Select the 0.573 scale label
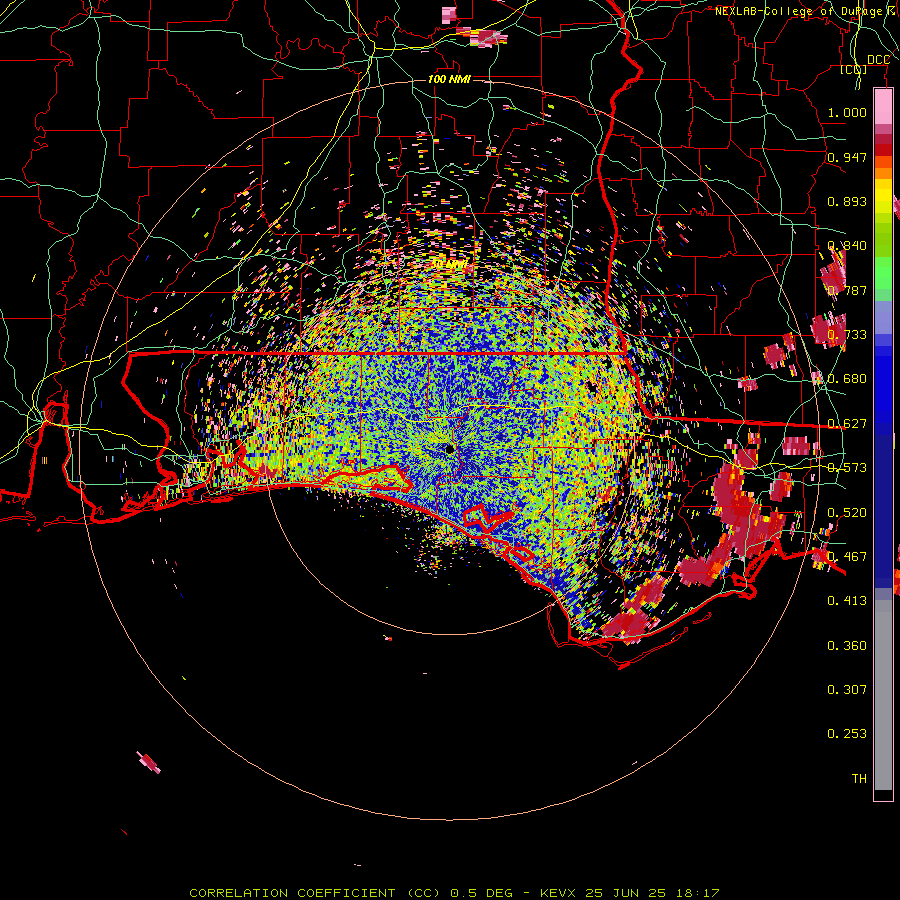Viewport: 900px width, 900px height. coord(847,468)
